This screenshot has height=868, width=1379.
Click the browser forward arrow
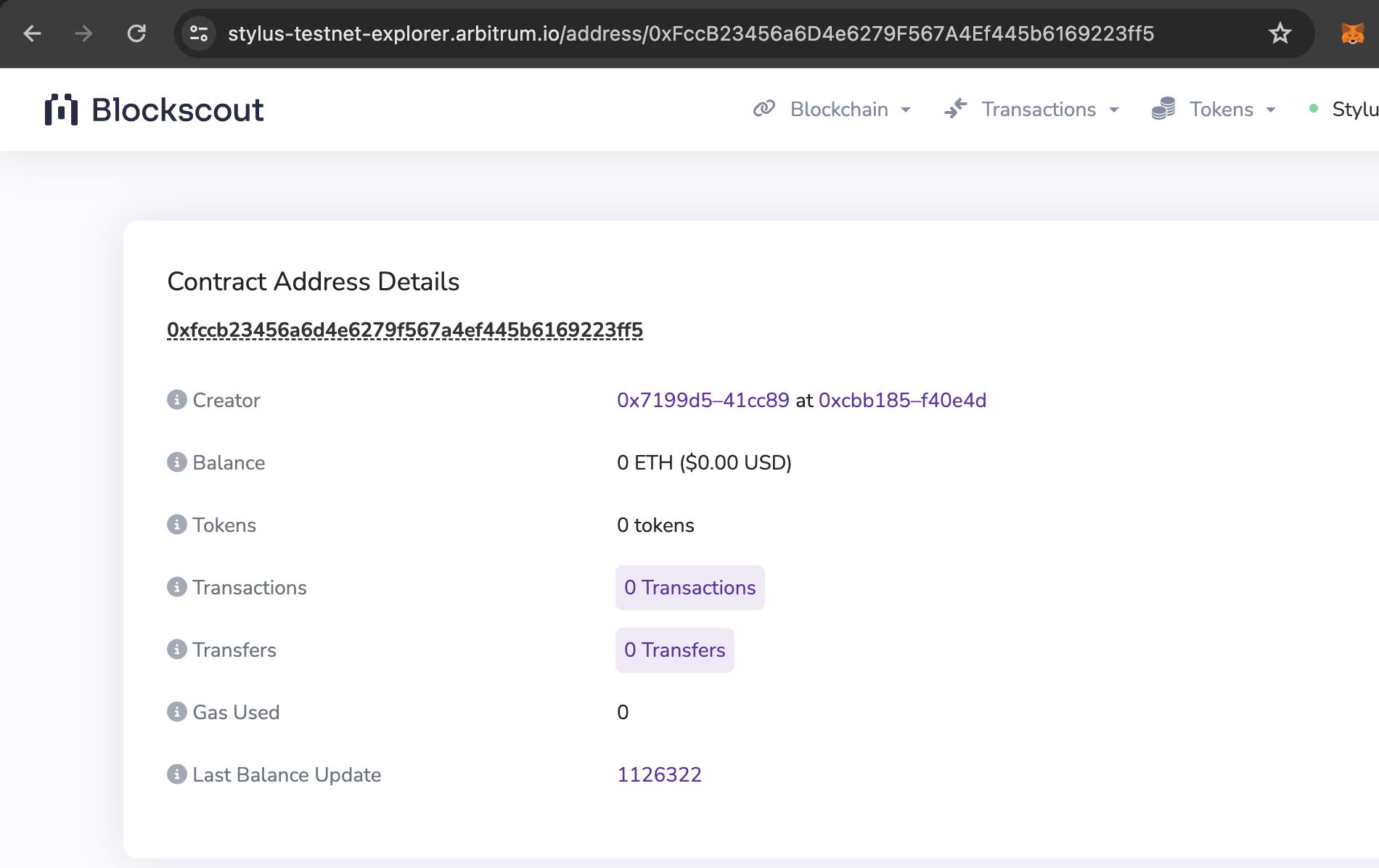[x=84, y=33]
